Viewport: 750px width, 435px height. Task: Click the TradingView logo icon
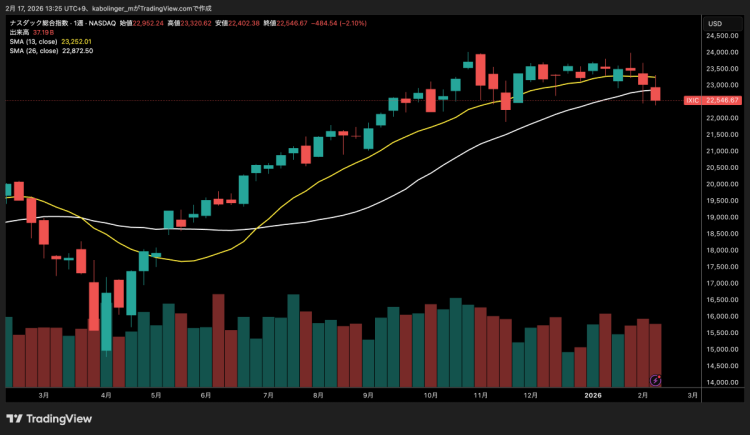point(15,419)
